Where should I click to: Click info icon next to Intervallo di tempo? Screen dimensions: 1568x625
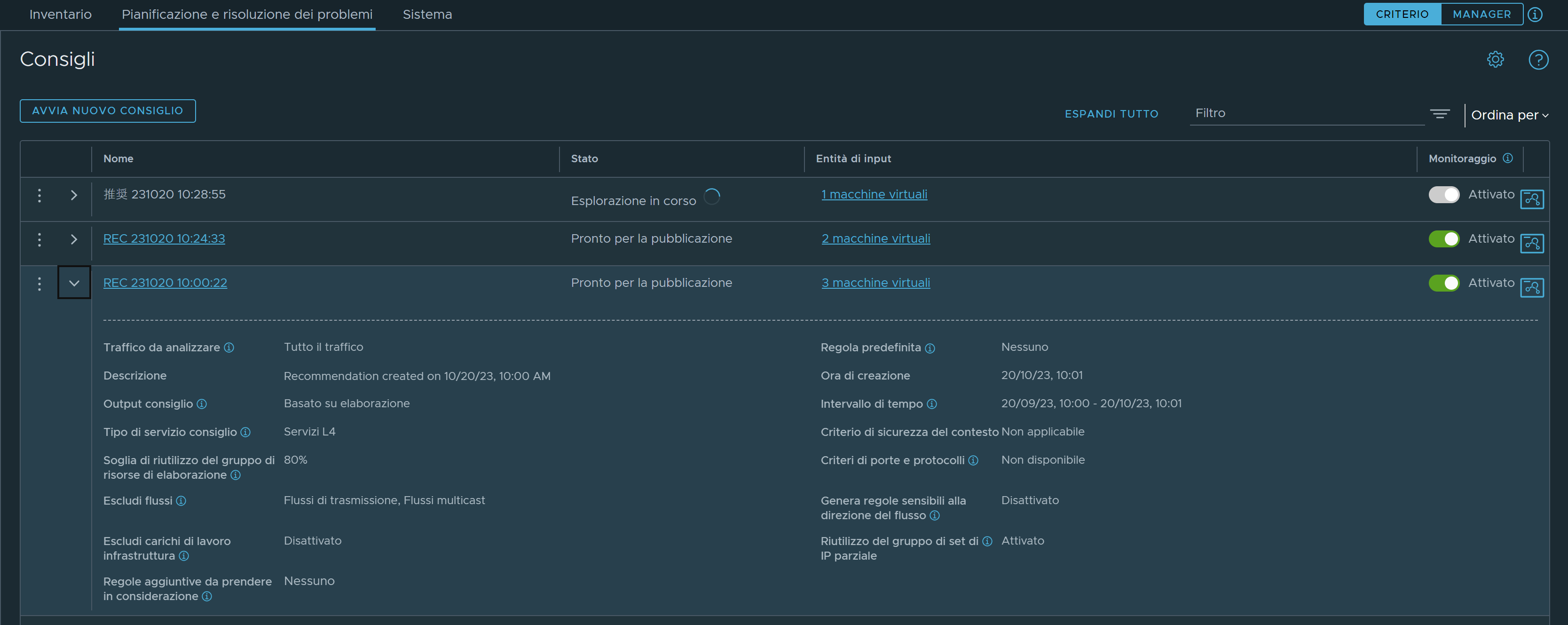click(931, 404)
